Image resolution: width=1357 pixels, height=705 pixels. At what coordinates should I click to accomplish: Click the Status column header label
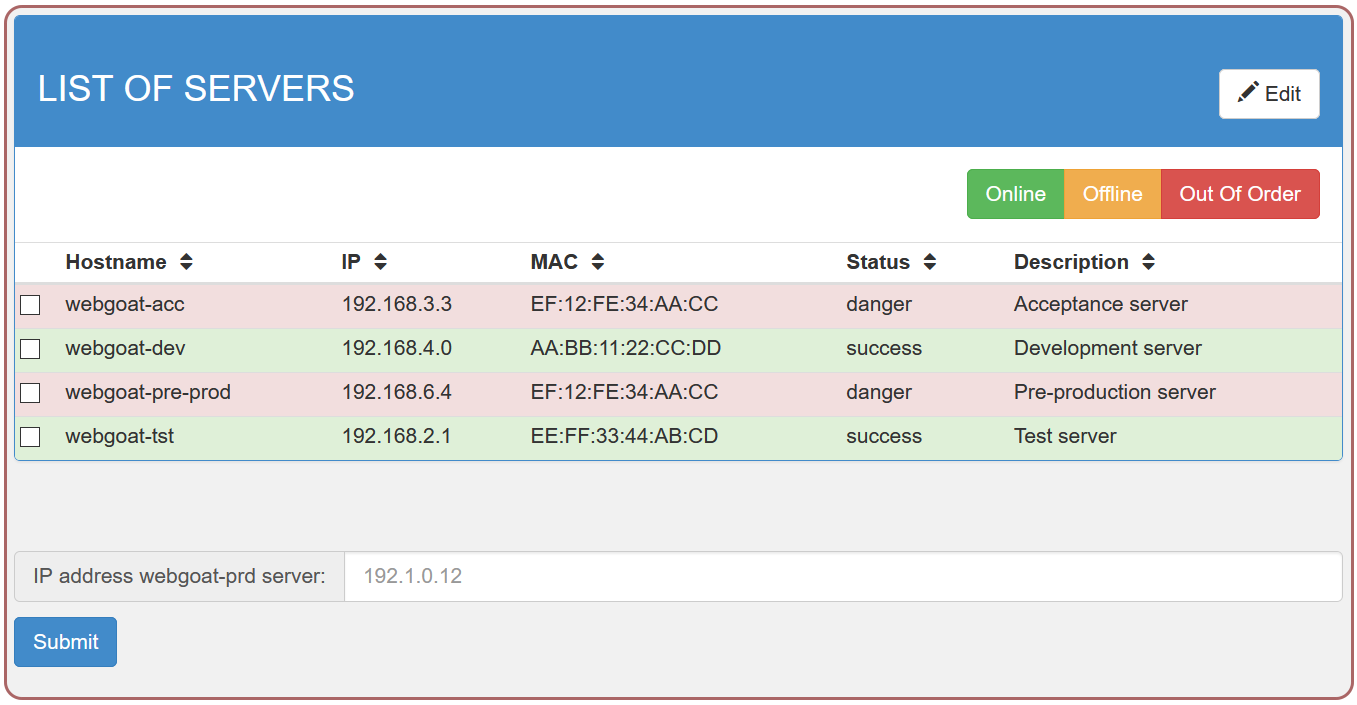pos(878,262)
